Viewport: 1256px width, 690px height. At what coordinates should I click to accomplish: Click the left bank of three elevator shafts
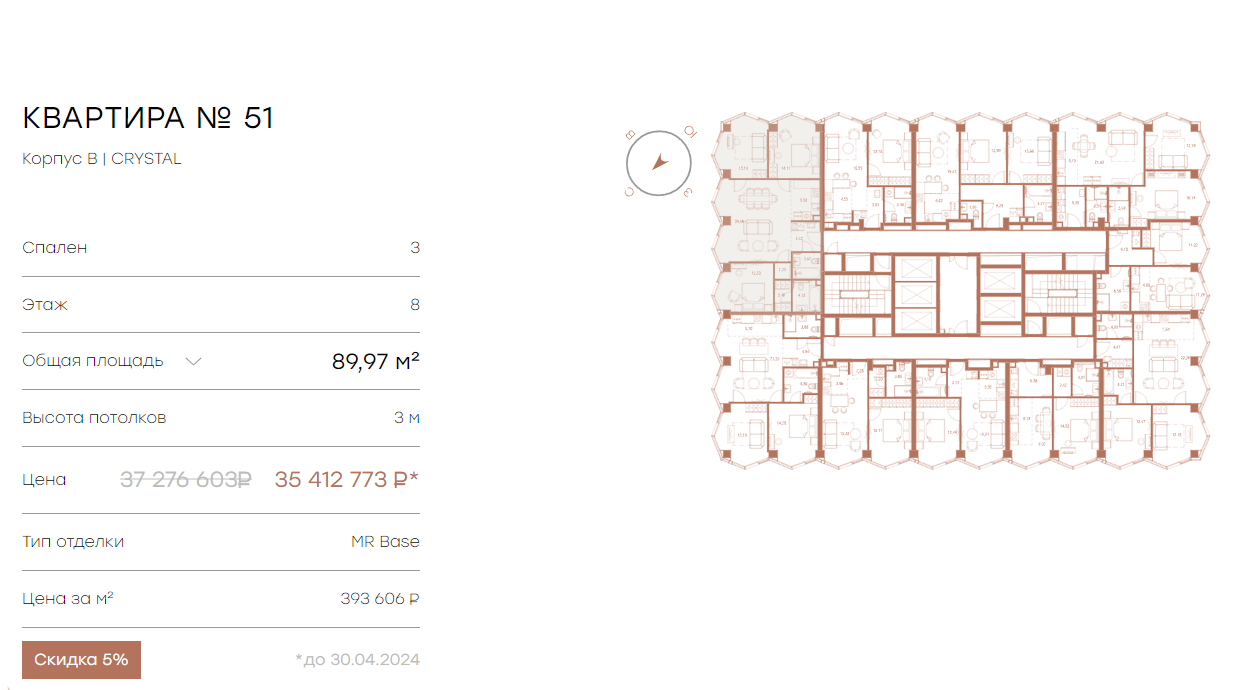coord(914,295)
